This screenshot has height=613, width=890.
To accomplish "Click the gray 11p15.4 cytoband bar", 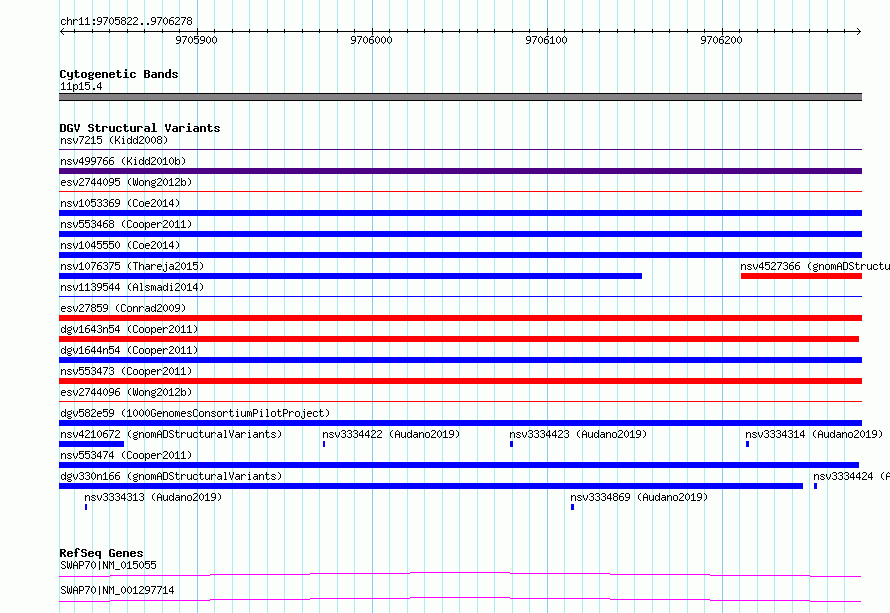I will [x=460, y=97].
